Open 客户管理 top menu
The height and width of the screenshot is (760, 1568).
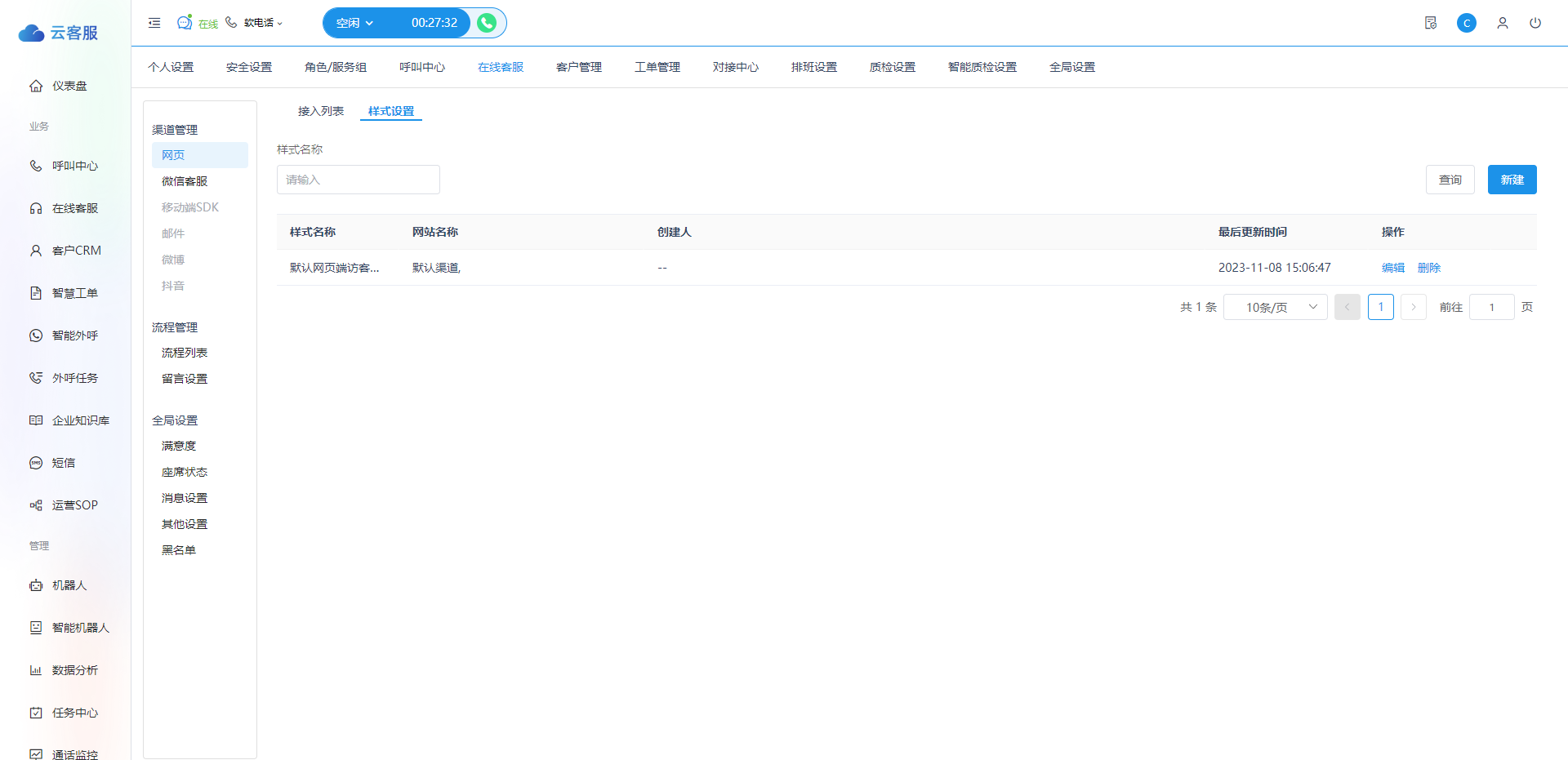[x=579, y=67]
